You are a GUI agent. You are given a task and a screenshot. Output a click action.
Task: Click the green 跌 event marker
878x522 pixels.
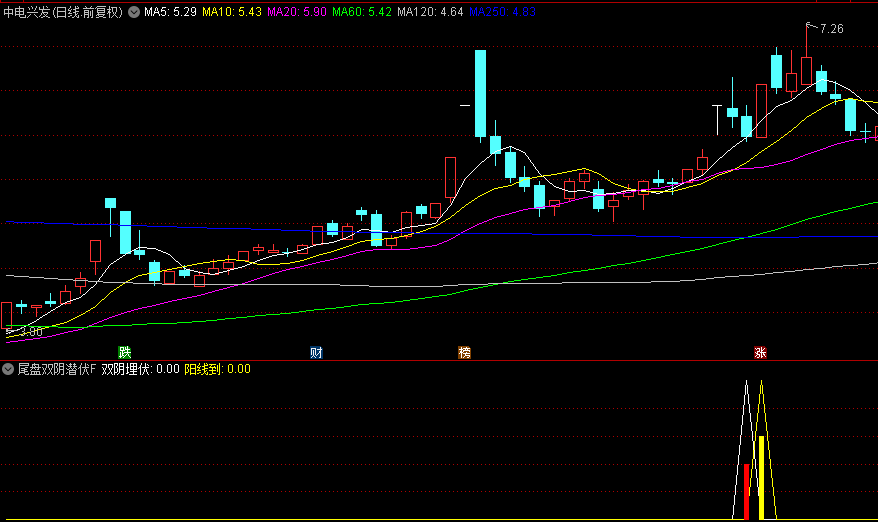click(x=125, y=352)
